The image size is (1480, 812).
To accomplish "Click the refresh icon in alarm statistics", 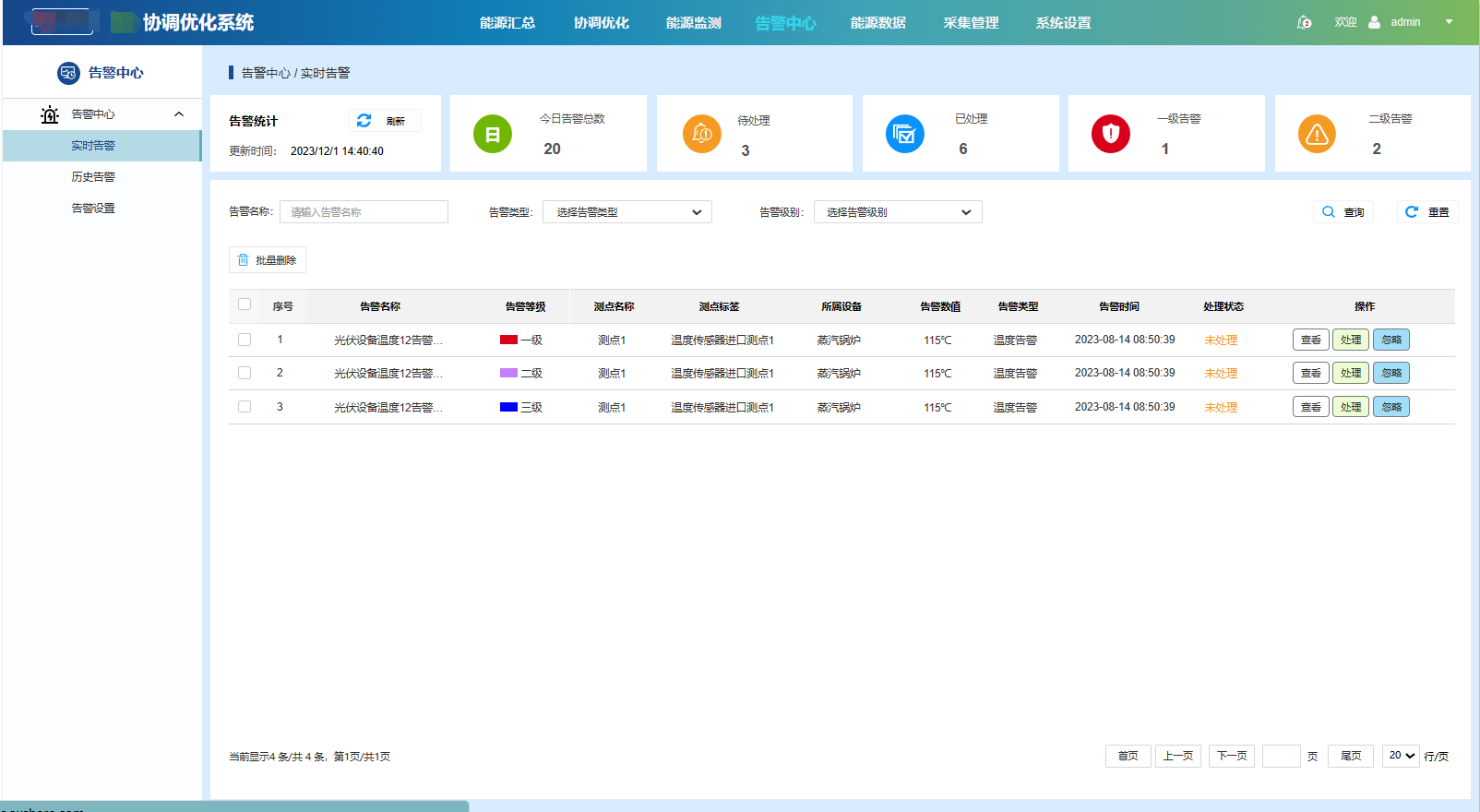I will (x=364, y=121).
